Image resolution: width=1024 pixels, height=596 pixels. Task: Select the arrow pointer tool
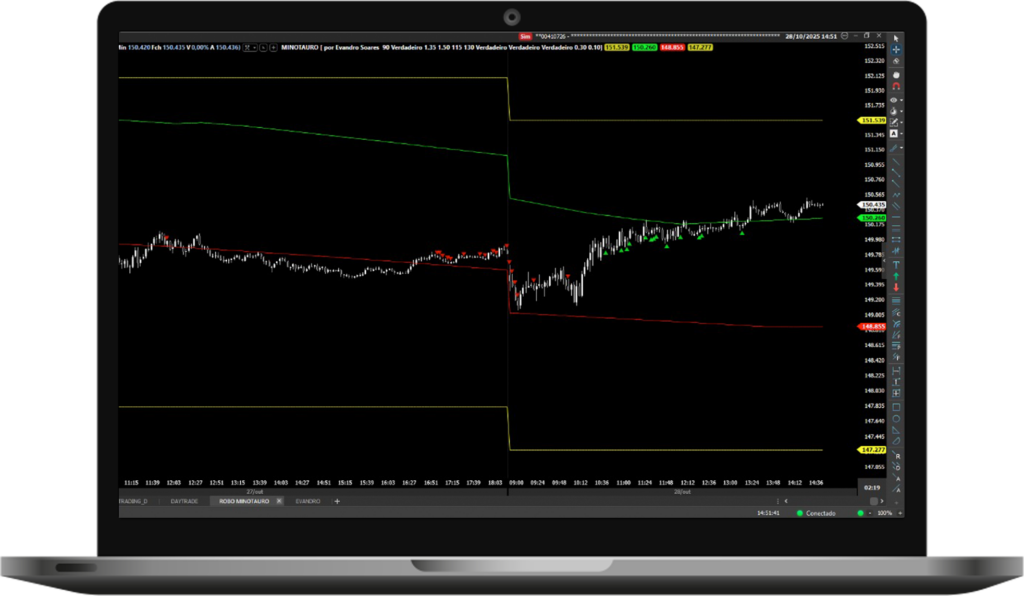pos(896,37)
